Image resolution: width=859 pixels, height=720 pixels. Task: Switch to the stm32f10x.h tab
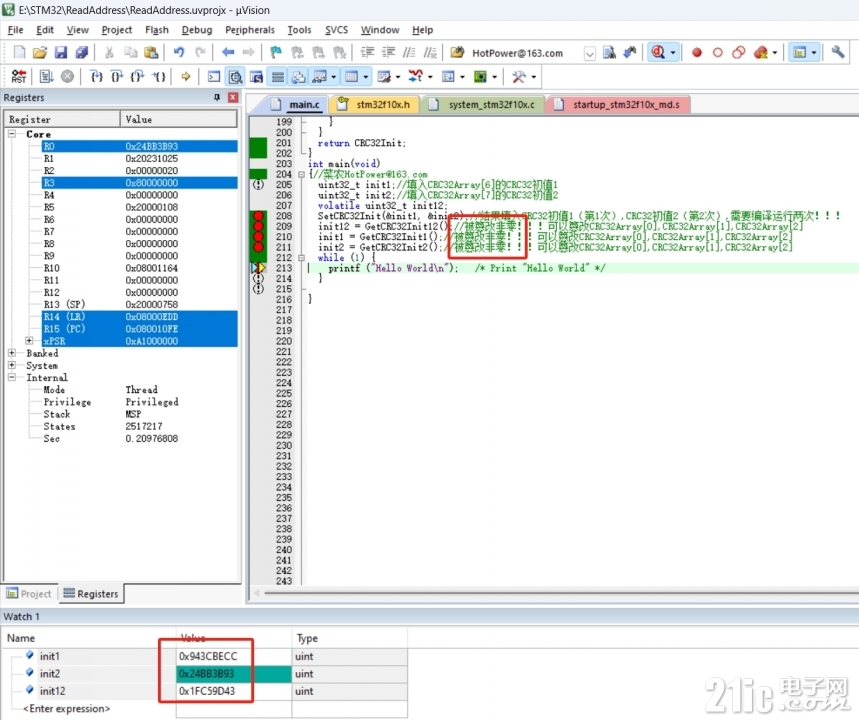coord(374,104)
